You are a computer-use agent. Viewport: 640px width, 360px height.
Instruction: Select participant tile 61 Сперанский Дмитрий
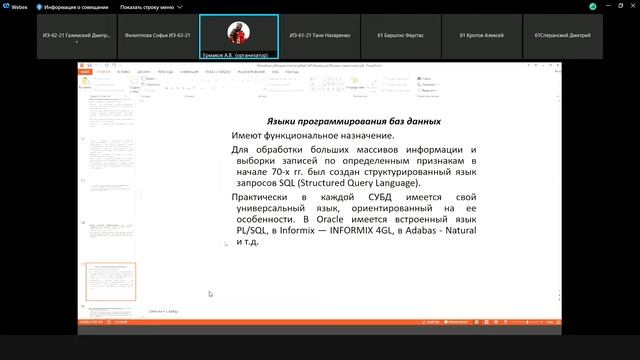563,36
